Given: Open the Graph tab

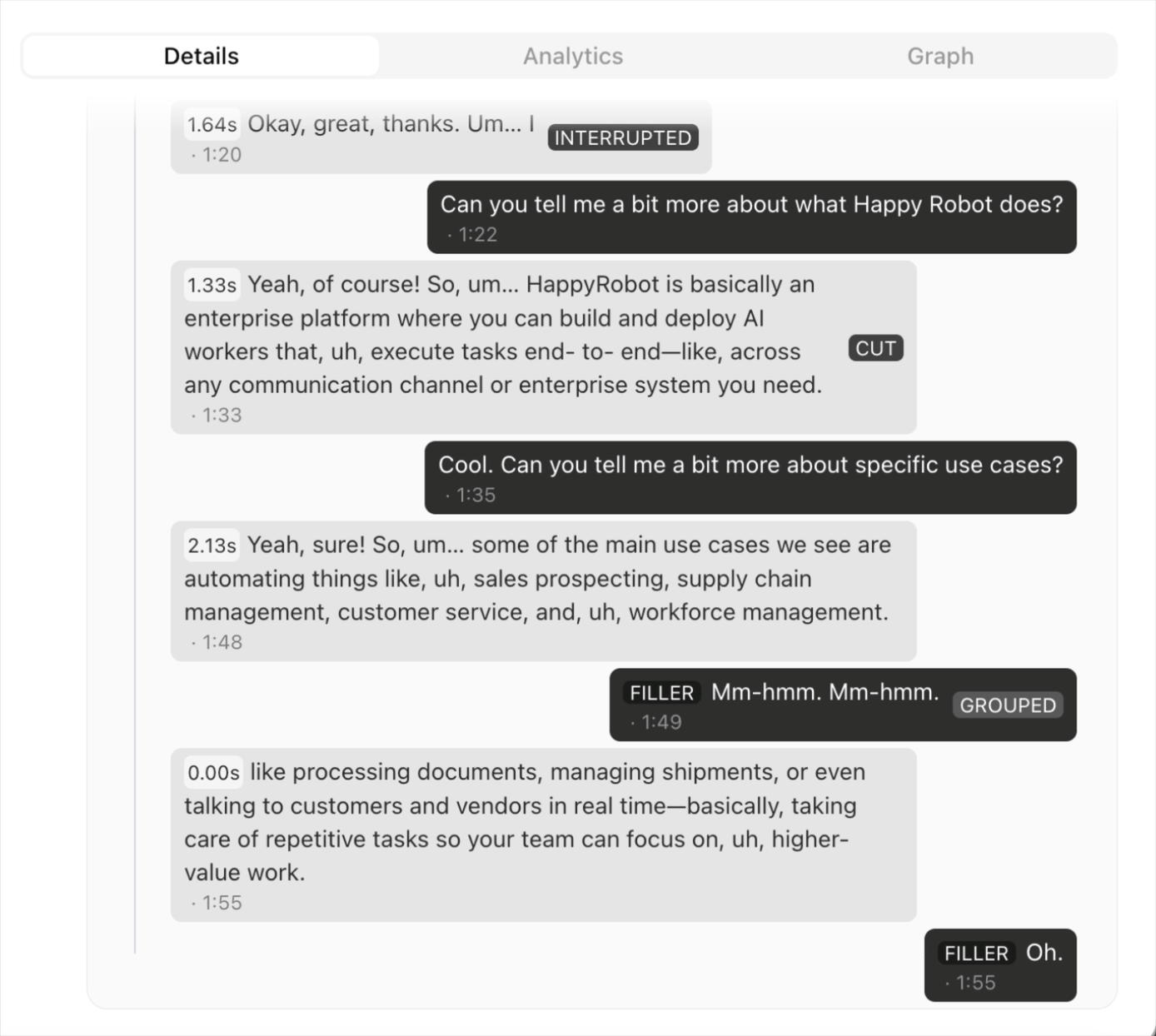Looking at the screenshot, I should (x=940, y=56).
